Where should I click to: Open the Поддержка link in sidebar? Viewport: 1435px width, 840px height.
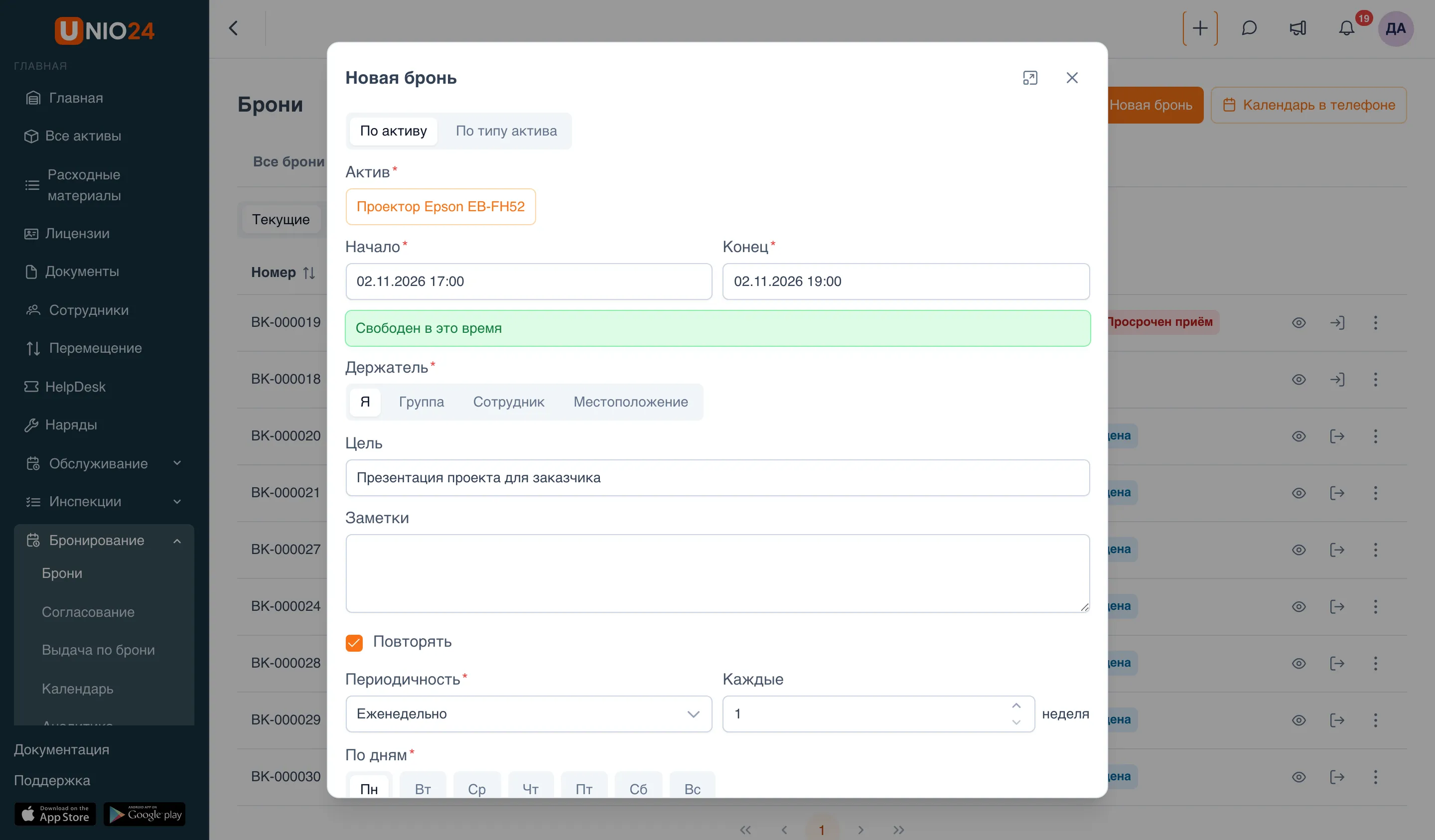pos(52,781)
